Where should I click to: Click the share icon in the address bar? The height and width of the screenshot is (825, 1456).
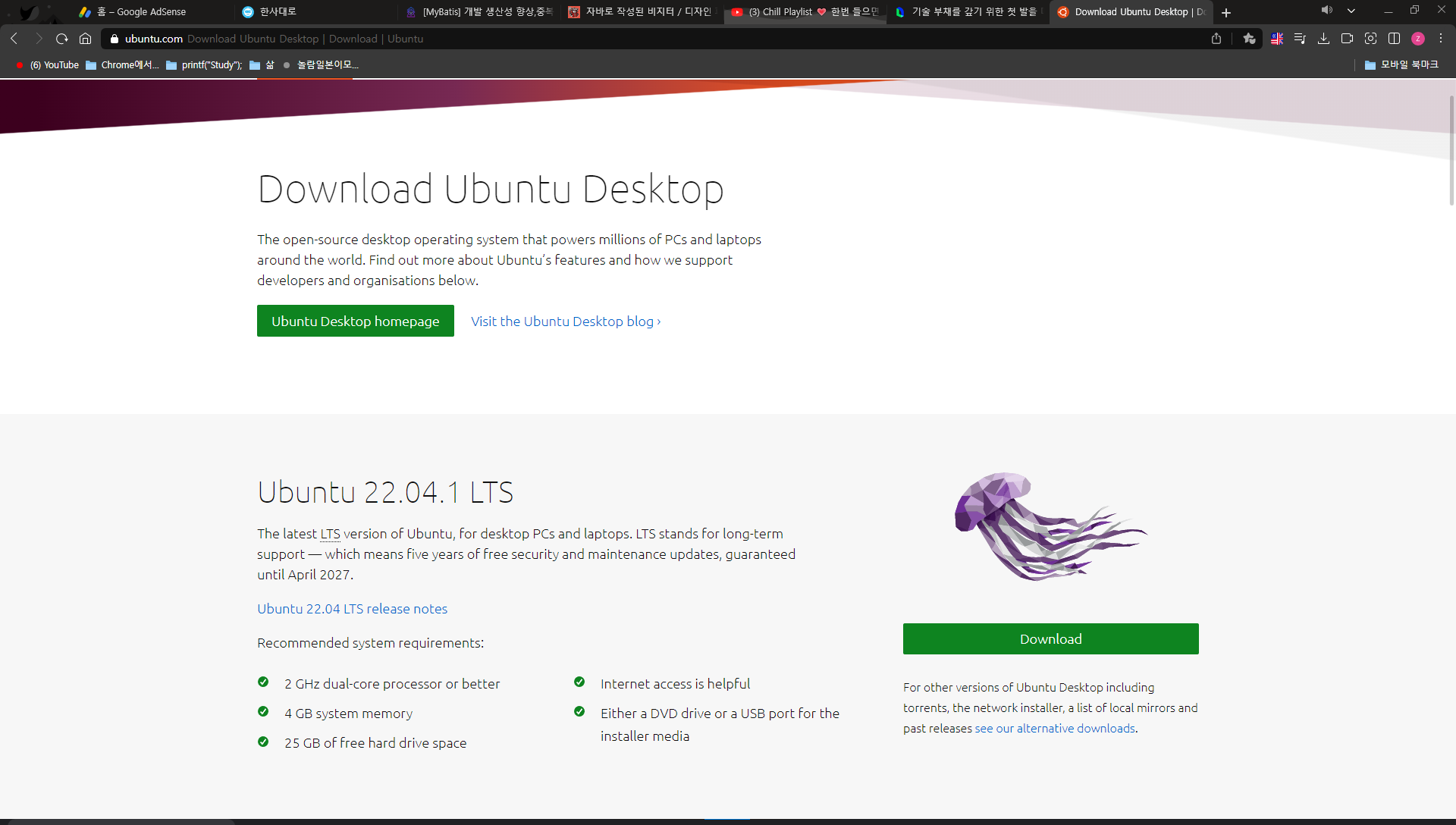[1216, 39]
